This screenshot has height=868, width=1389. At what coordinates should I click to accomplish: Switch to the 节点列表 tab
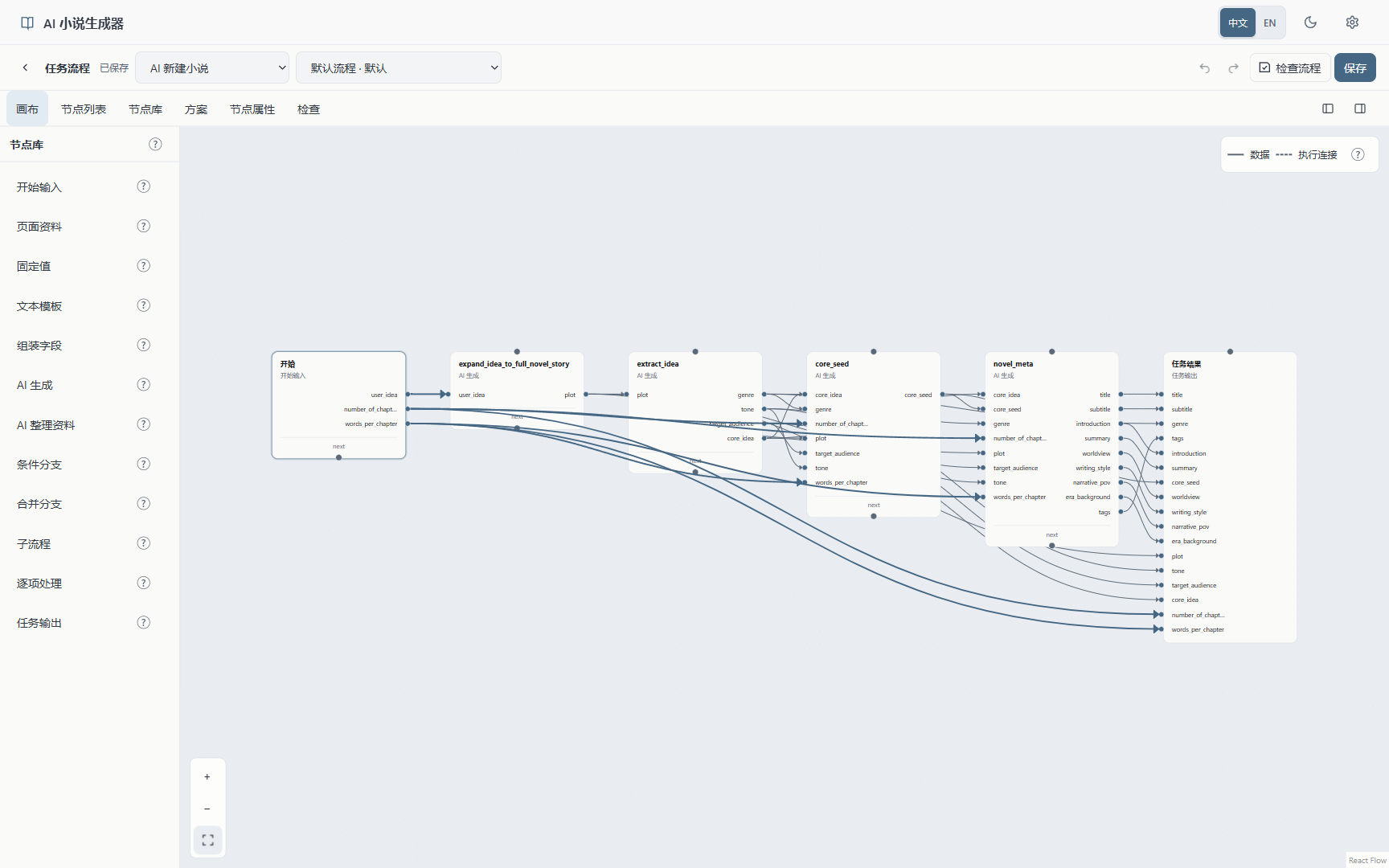pos(84,109)
